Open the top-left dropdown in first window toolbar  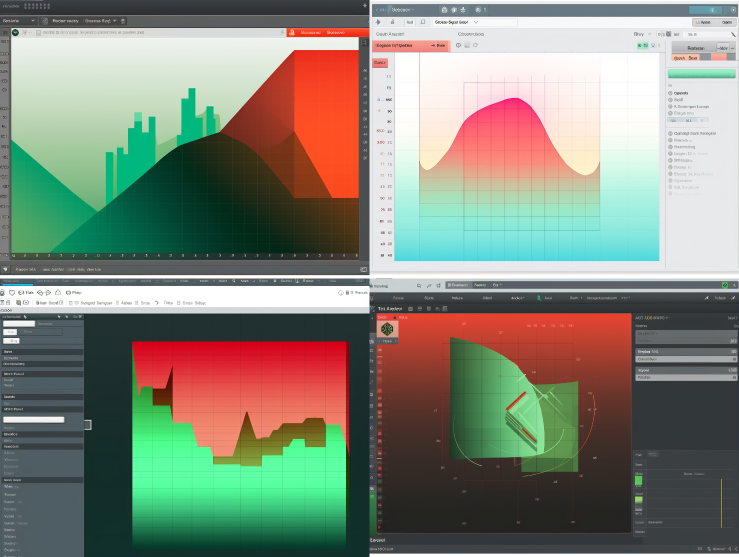click(x=19, y=20)
